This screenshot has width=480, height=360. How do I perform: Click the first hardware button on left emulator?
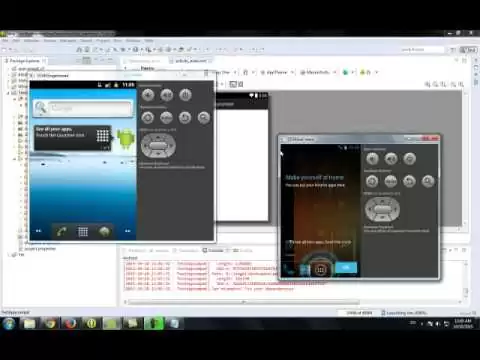(x=148, y=117)
